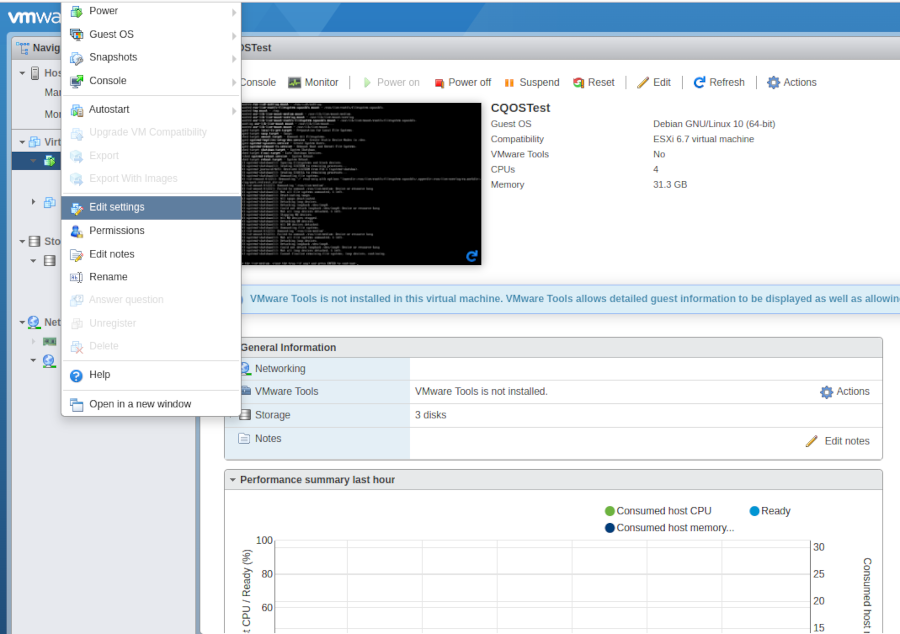The width and height of the screenshot is (900, 634).
Task: Collapse the Networking tree node
Action: pos(22,322)
